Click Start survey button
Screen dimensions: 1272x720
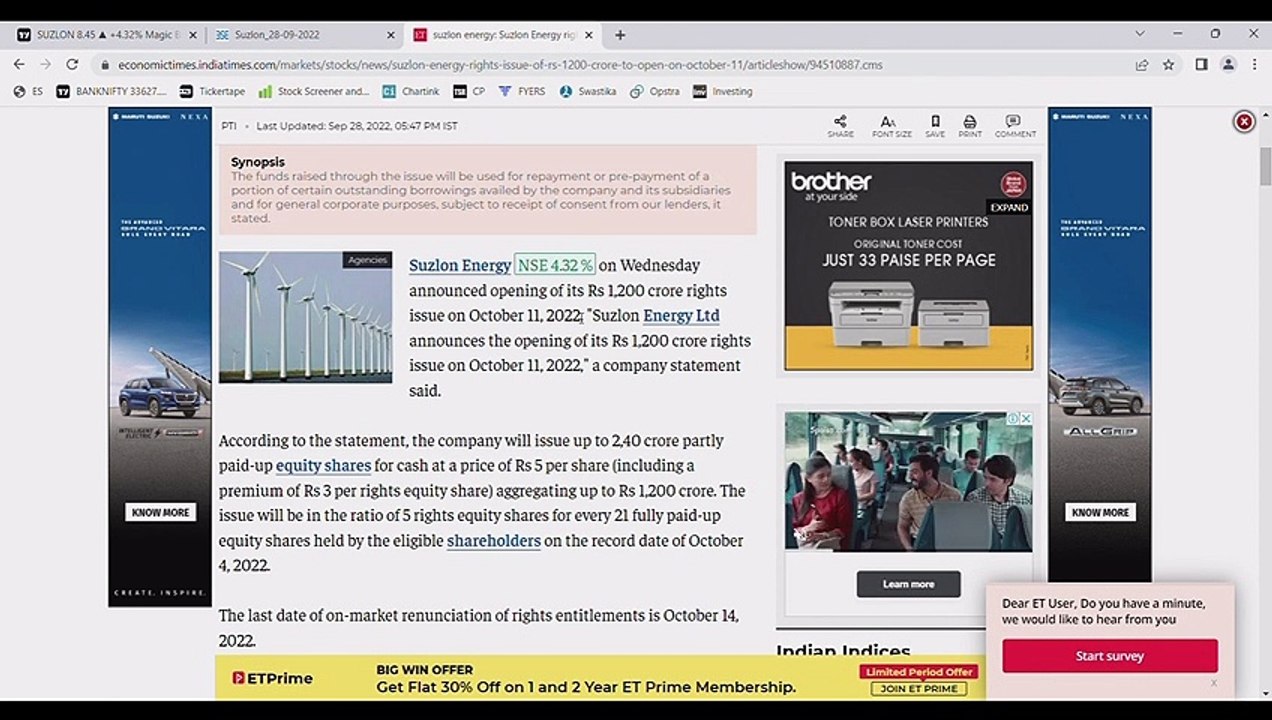point(1110,656)
